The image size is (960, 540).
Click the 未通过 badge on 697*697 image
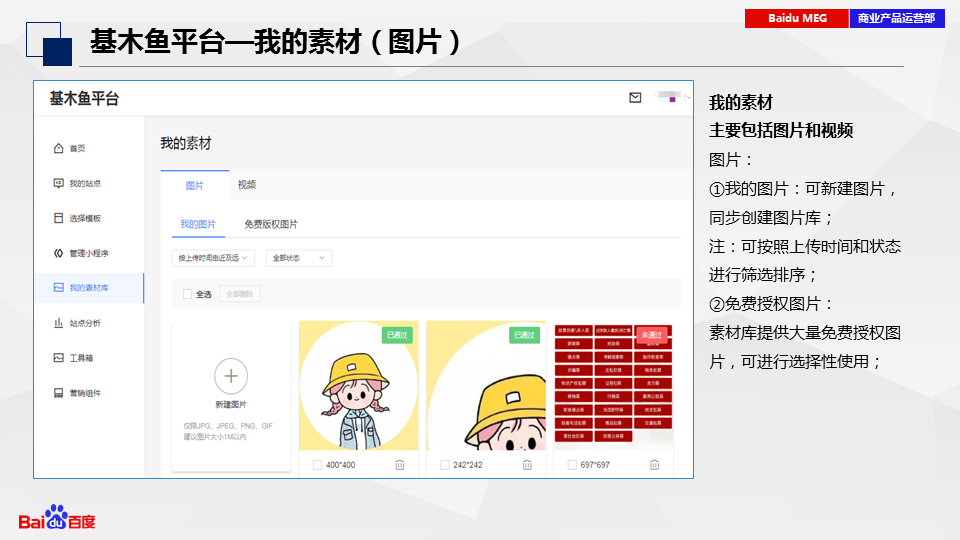[651, 335]
